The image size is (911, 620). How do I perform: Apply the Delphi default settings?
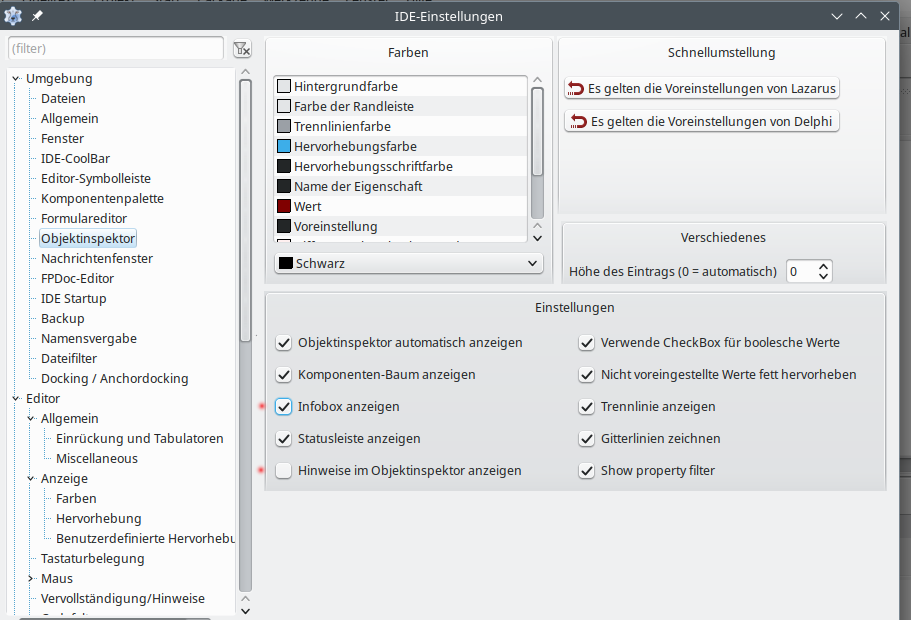coord(702,122)
